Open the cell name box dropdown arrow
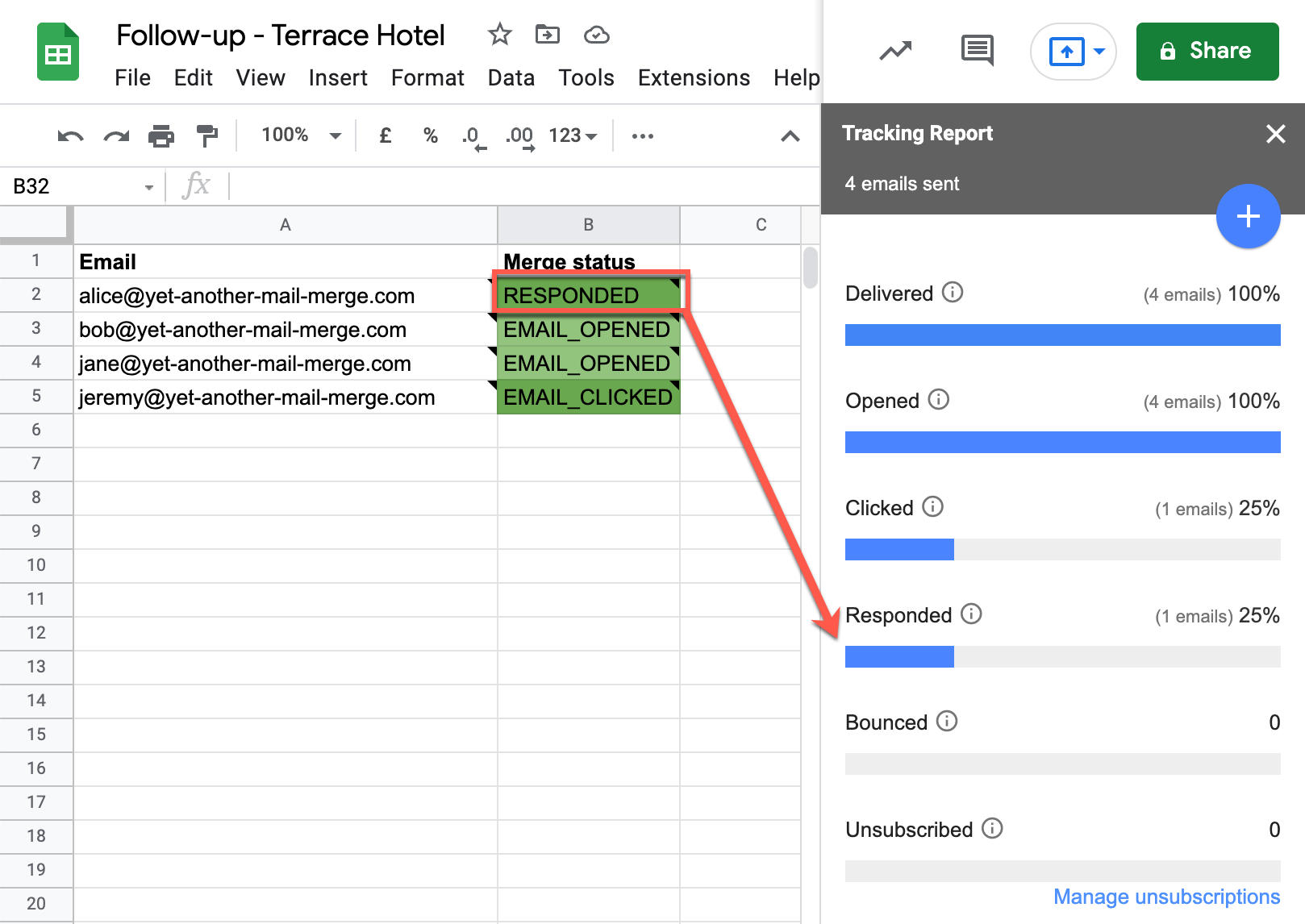Image resolution: width=1305 pixels, height=924 pixels. coord(148,187)
